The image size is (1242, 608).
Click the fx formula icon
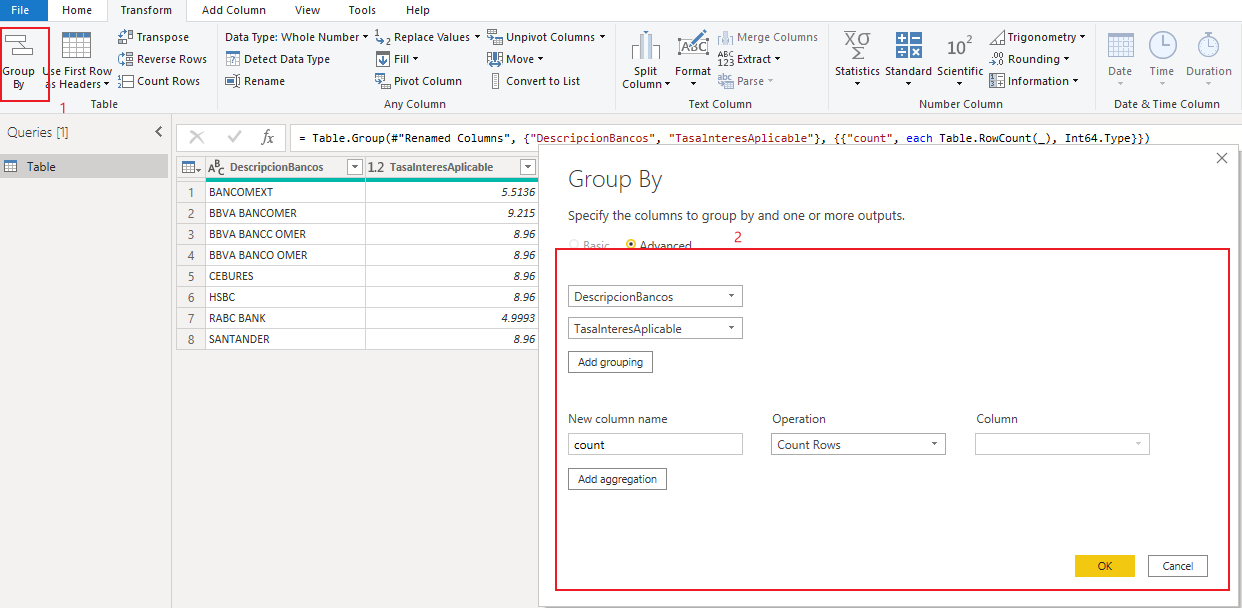(267, 138)
